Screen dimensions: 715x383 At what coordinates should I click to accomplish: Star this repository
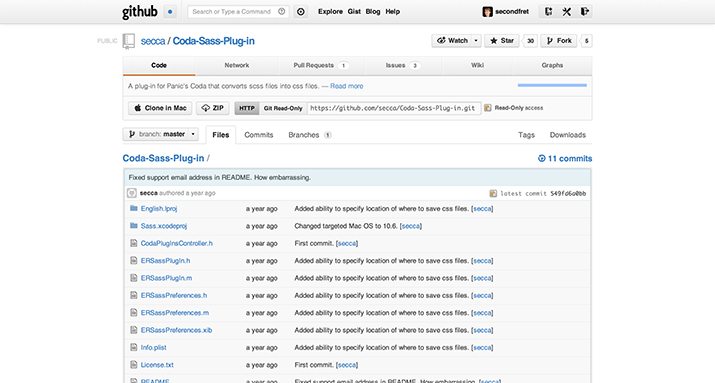click(x=502, y=41)
